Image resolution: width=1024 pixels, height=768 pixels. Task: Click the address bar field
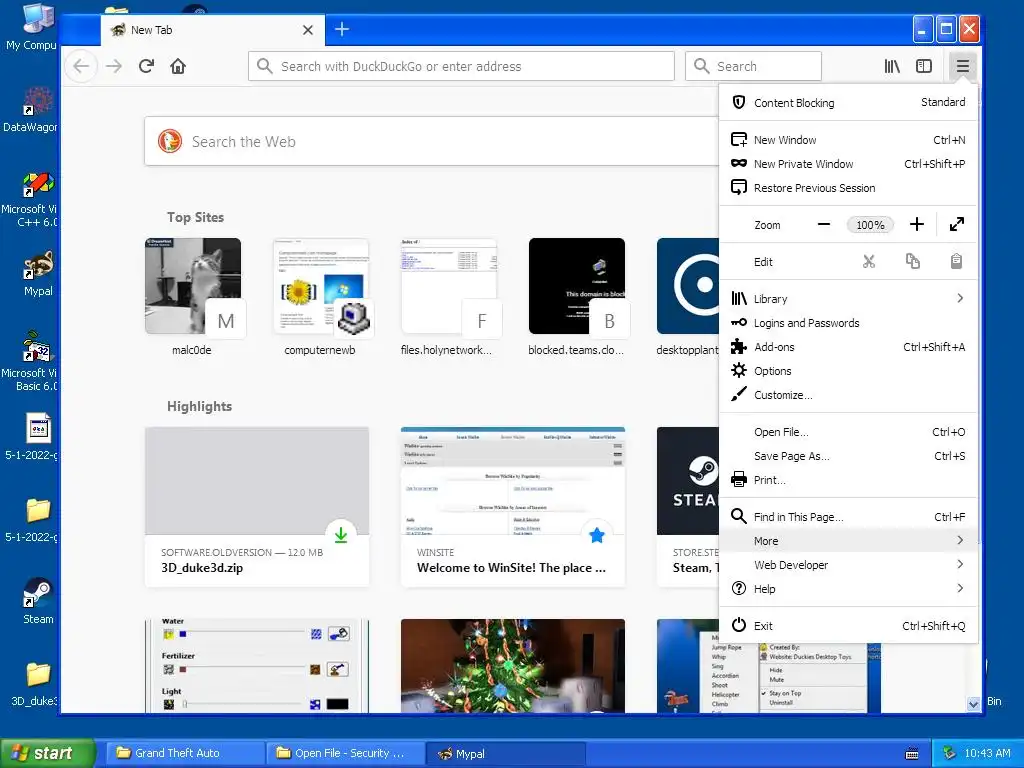coord(461,66)
